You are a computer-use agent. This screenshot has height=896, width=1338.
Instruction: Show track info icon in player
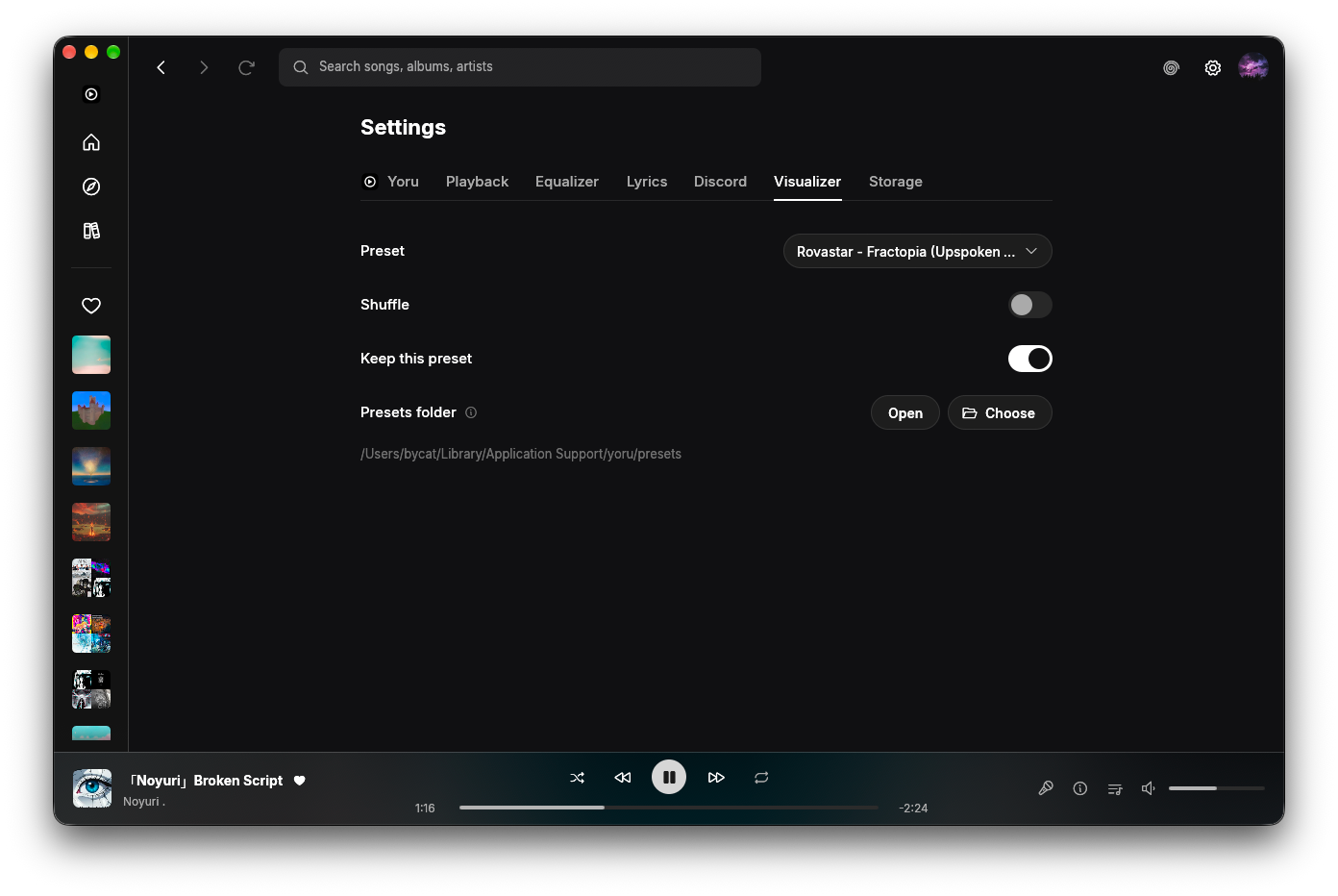tap(1080, 788)
